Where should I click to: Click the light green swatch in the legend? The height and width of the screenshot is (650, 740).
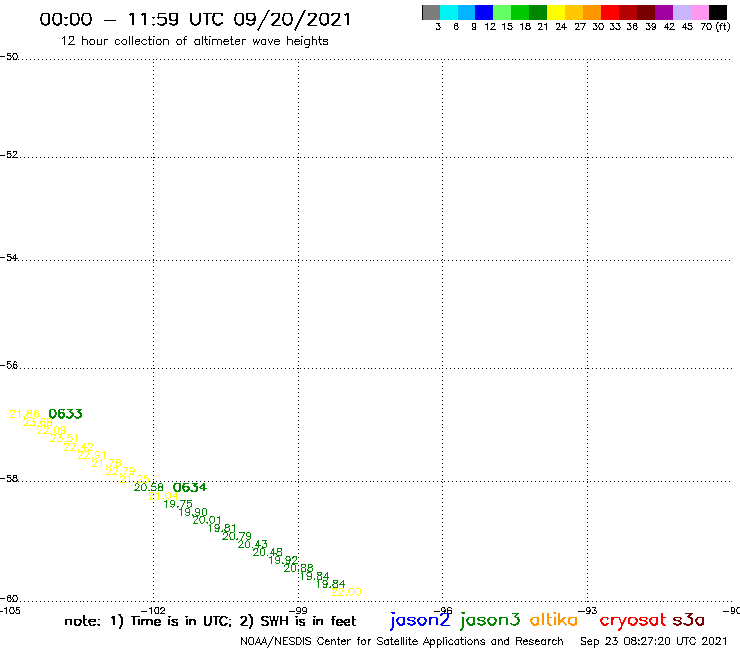click(502, 12)
